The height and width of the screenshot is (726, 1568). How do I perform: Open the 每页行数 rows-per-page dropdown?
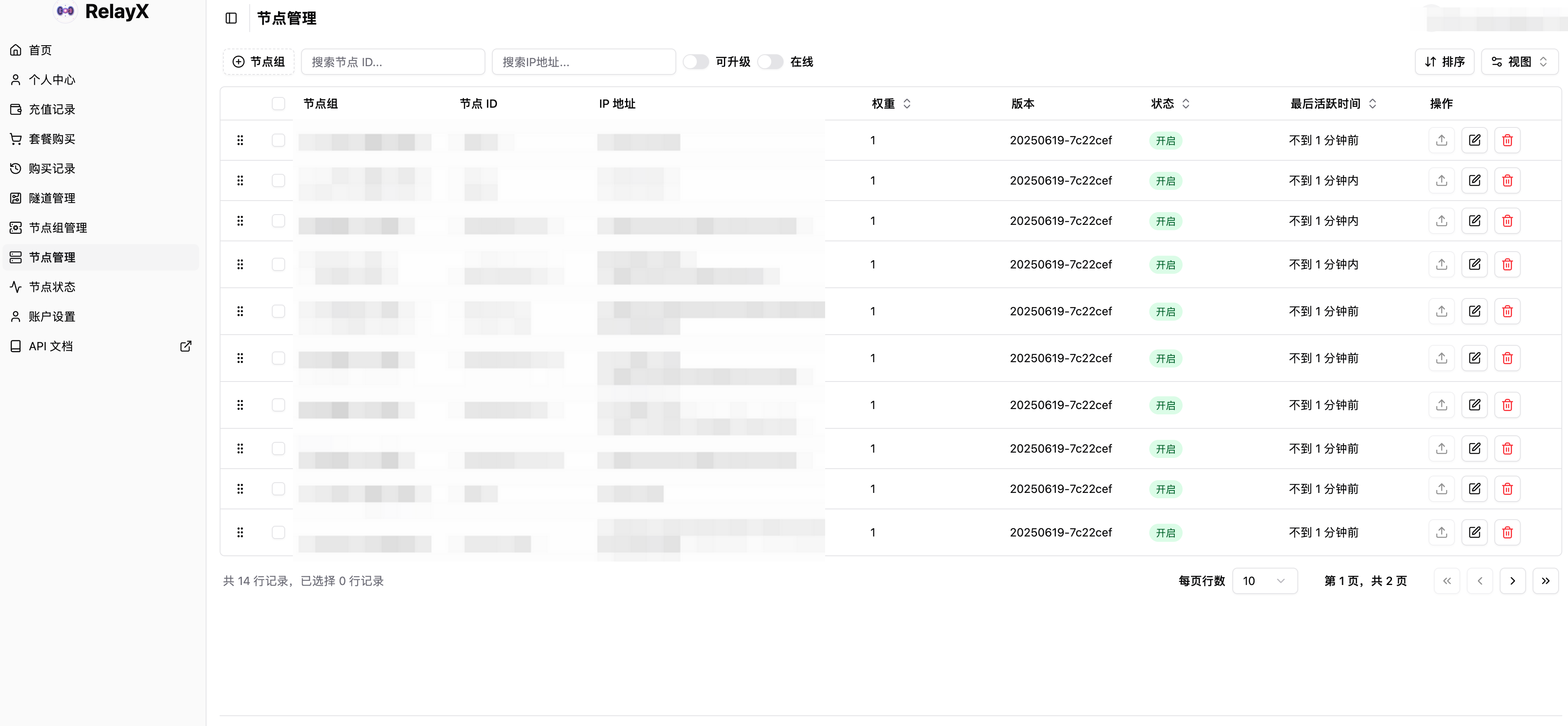(1264, 581)
